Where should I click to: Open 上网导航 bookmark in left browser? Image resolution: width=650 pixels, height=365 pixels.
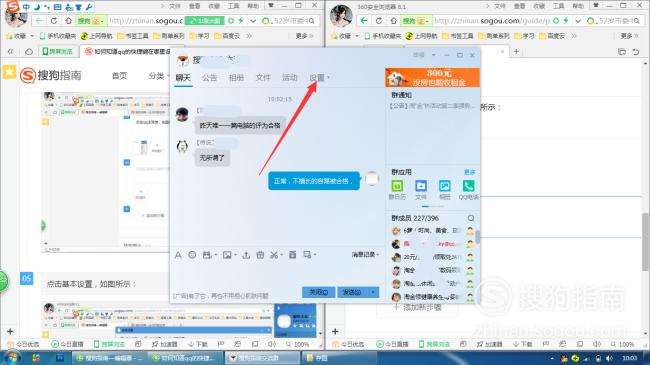[x=97, y=36]
